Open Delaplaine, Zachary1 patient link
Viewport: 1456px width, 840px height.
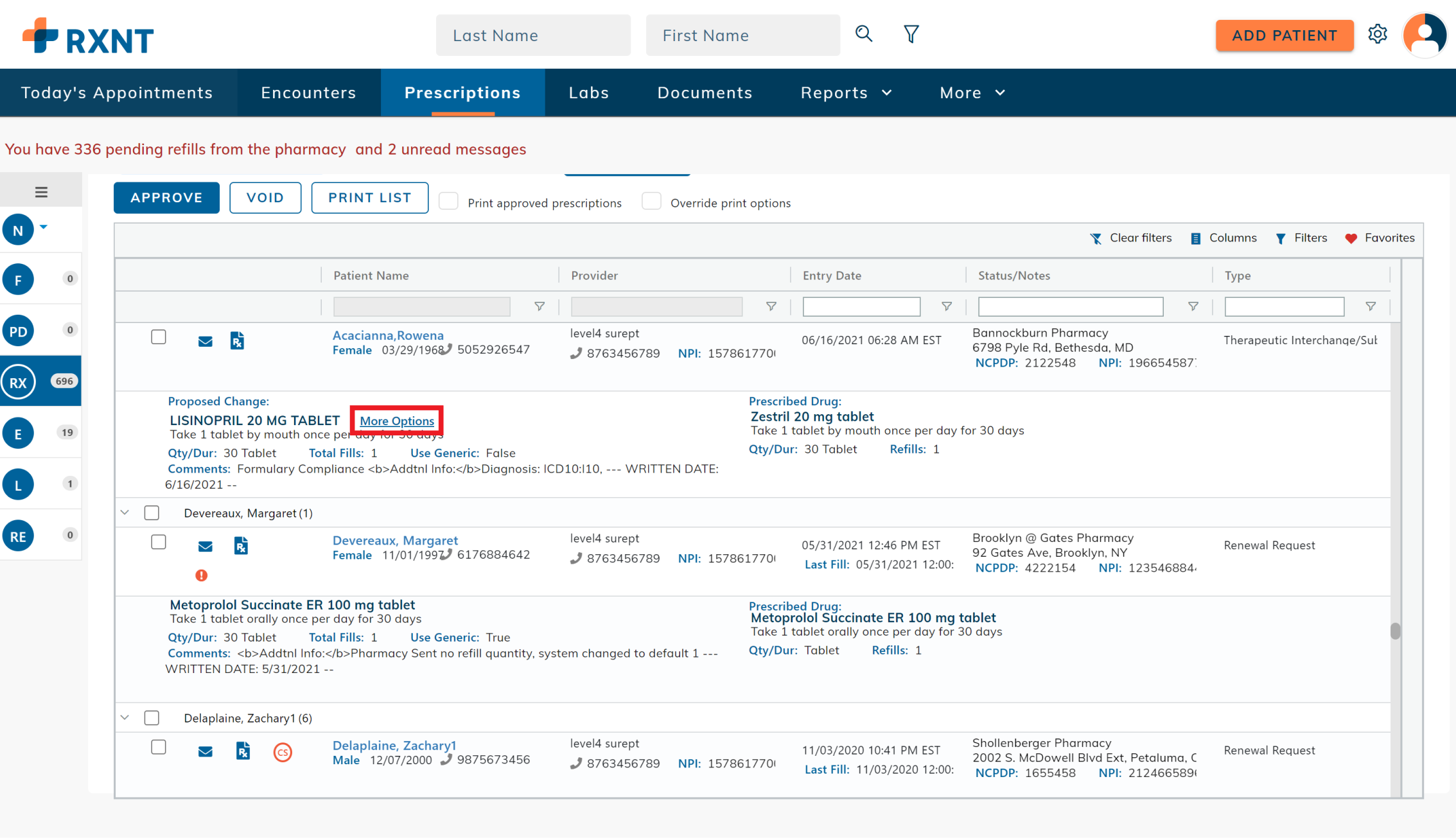[394, 745]
